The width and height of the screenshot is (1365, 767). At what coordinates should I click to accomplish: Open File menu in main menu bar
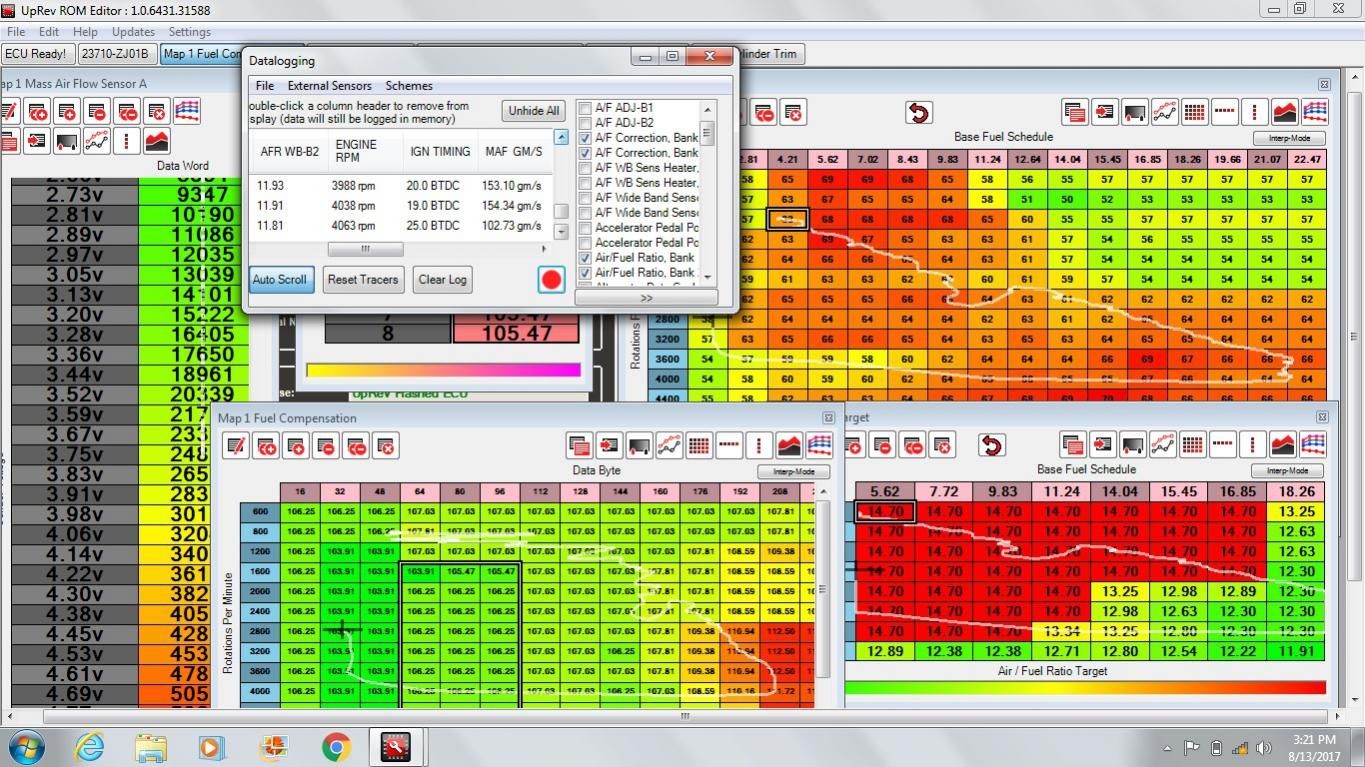(x=16, y=32)
